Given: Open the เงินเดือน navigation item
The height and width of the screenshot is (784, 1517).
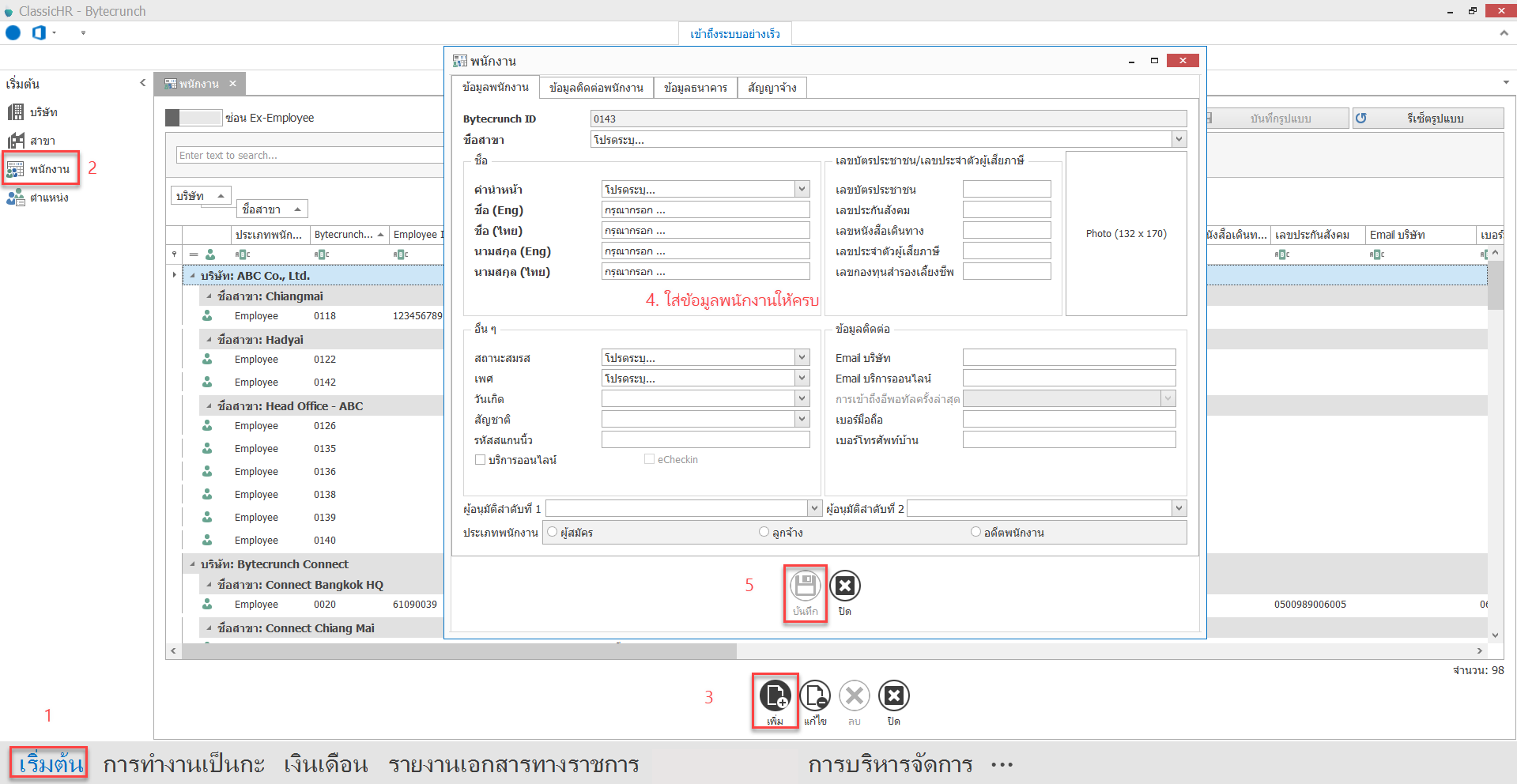Looking at the screenshot, I should click(x=326, y=764).
